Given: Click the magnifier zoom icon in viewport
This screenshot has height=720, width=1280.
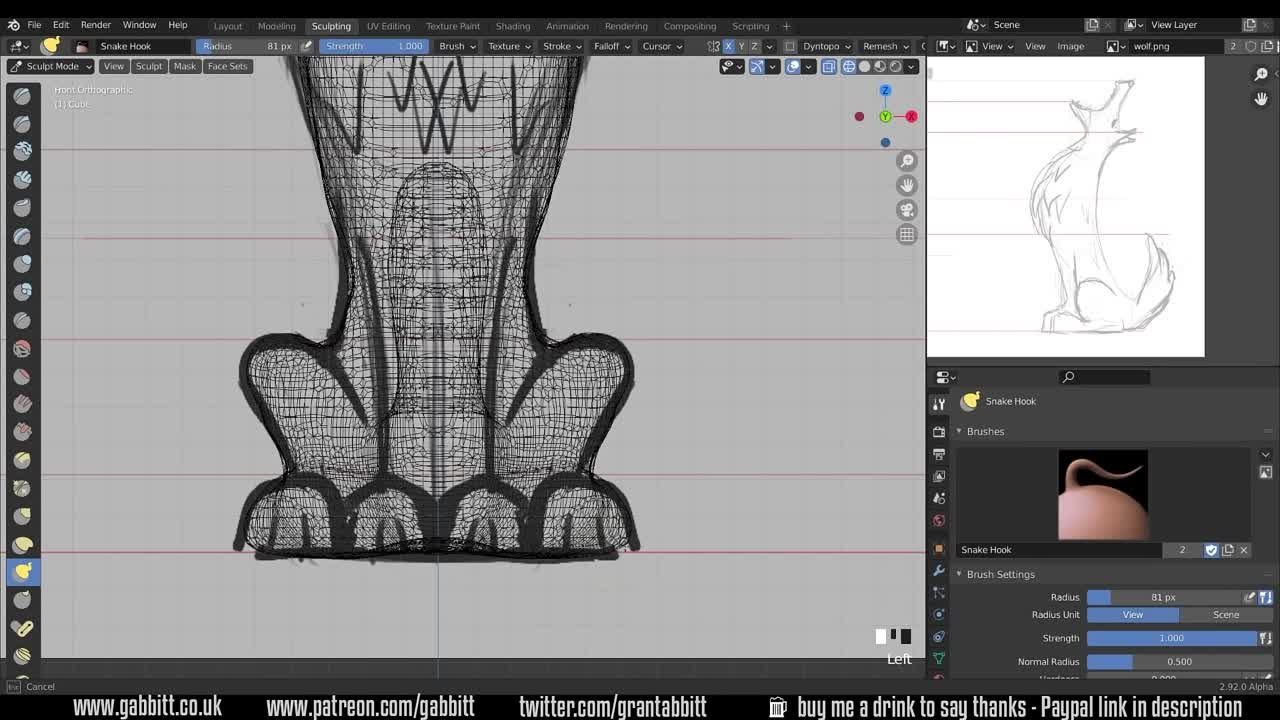Looking at the screenshot, I should [906, 160].
